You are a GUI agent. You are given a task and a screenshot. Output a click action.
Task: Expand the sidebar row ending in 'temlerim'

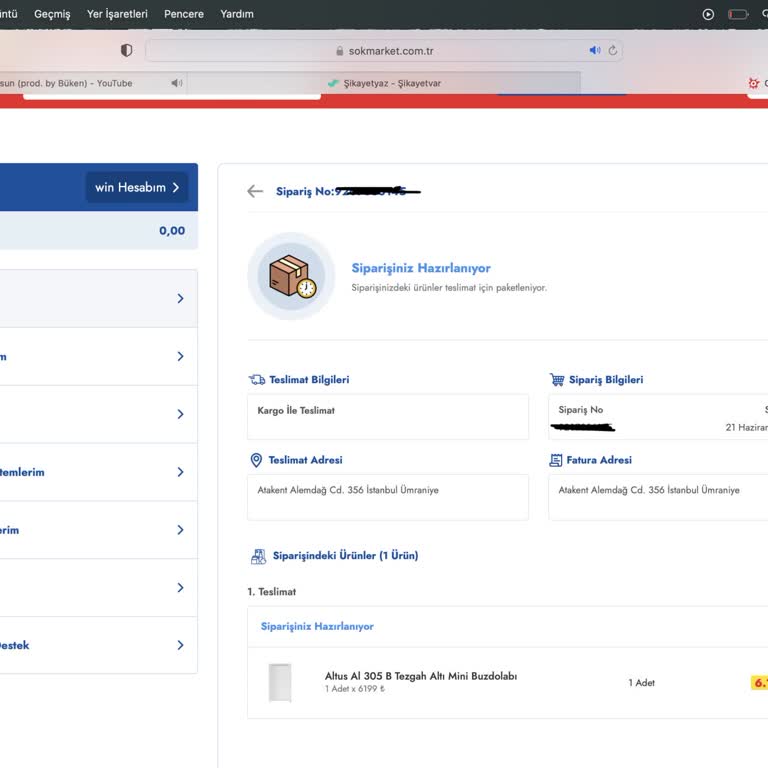coord(180,472)
